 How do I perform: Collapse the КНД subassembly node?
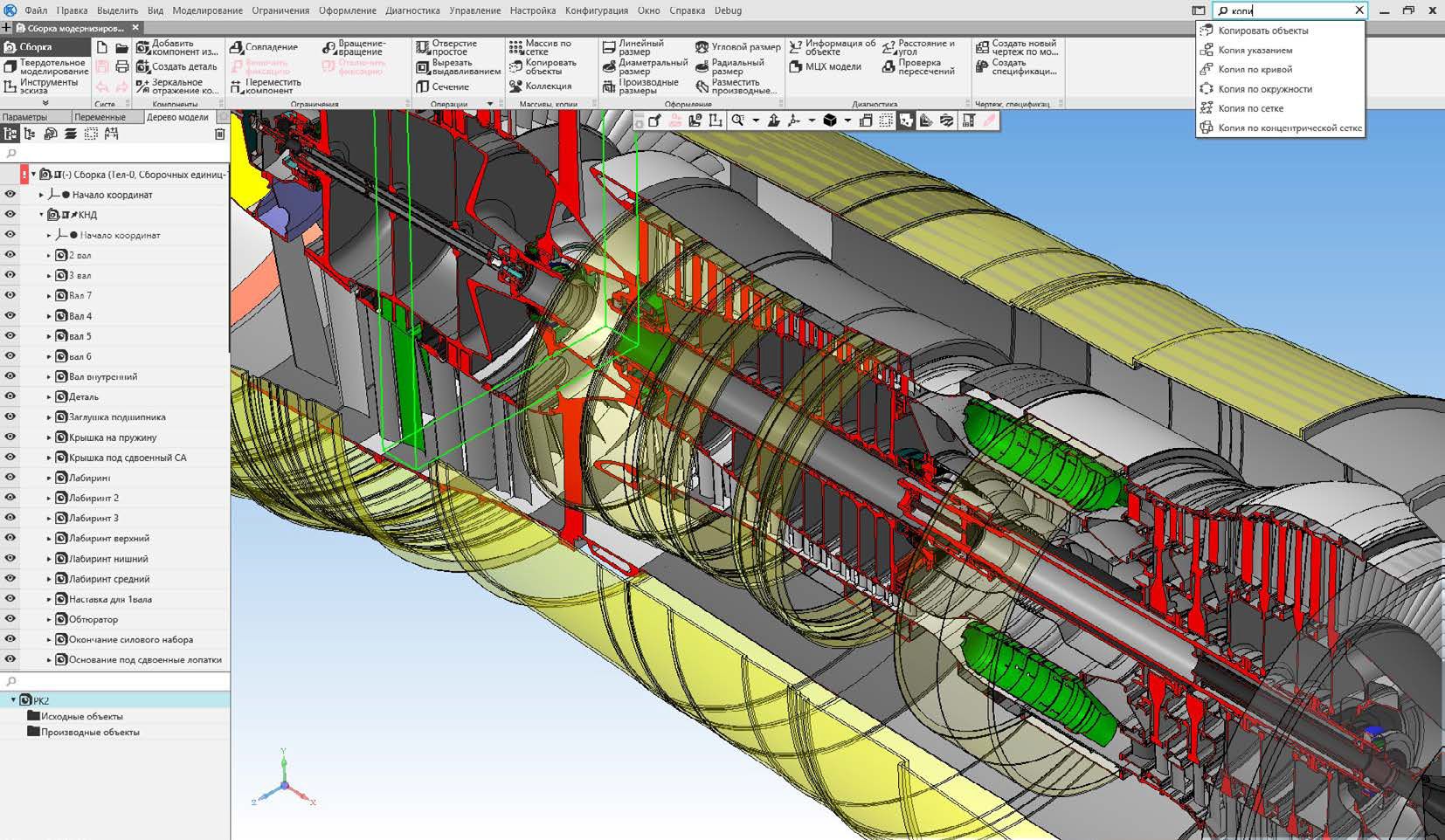[41, 215]
